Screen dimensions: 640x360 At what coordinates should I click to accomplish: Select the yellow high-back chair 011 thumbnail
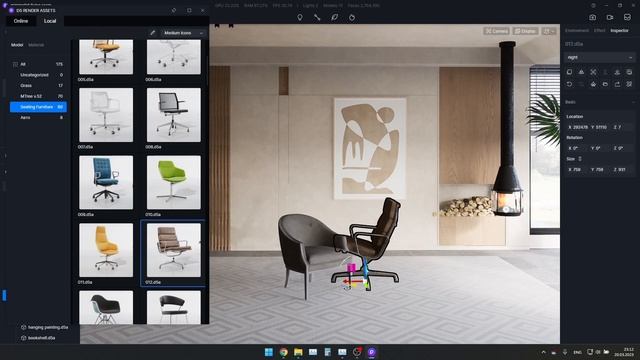106,250
